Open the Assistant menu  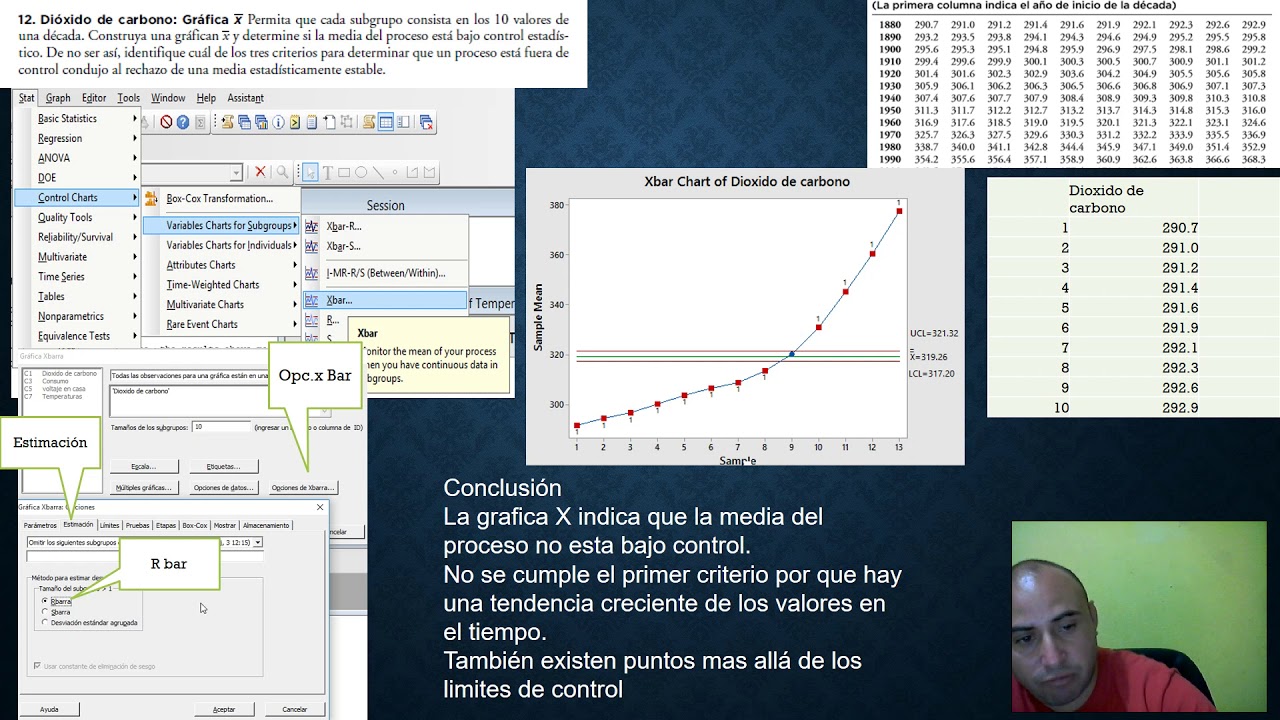[245, 98]
